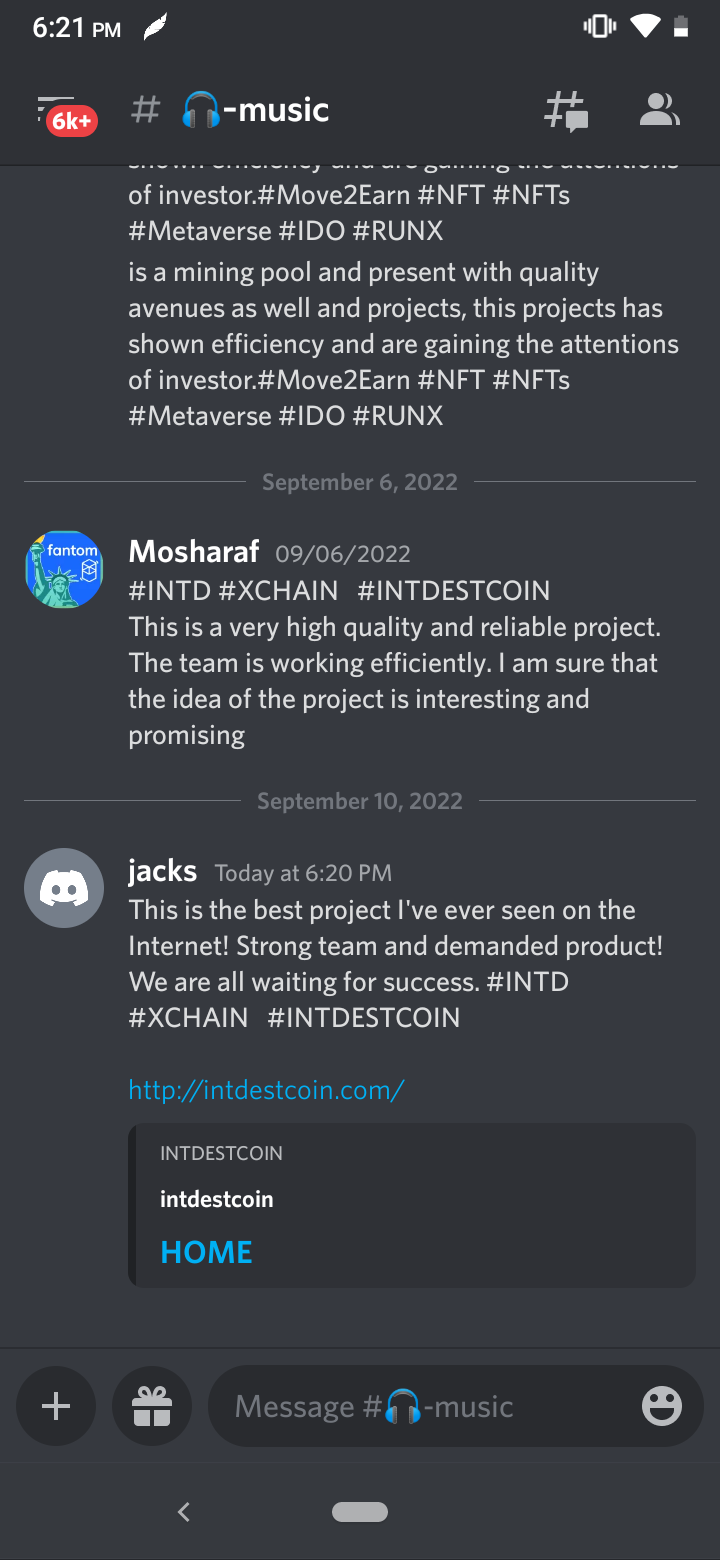Tap the Android home pill
720x1560 pixels.
[360, 1512]
